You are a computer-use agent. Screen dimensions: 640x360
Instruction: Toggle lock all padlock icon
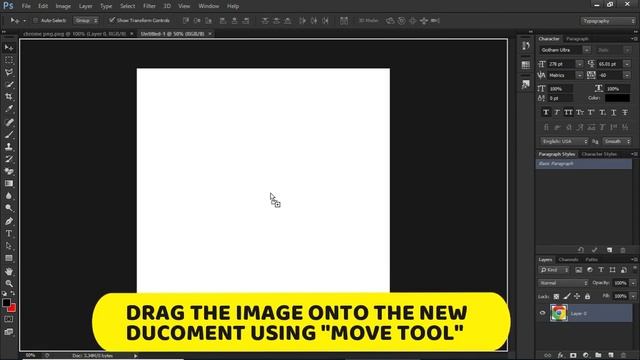[587, 296]
